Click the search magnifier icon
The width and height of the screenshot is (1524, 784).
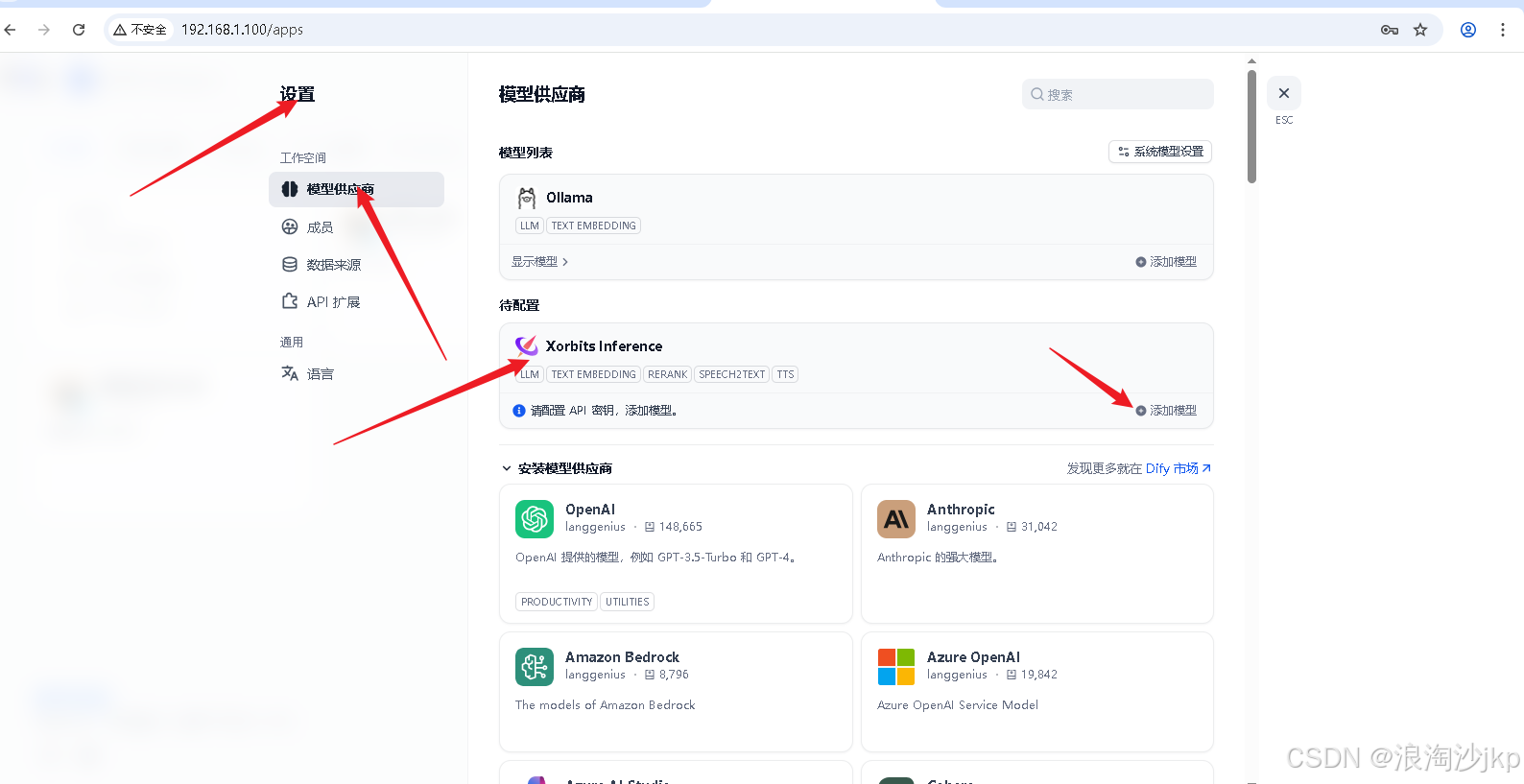pyautogui.click(x=1037, y=94)
